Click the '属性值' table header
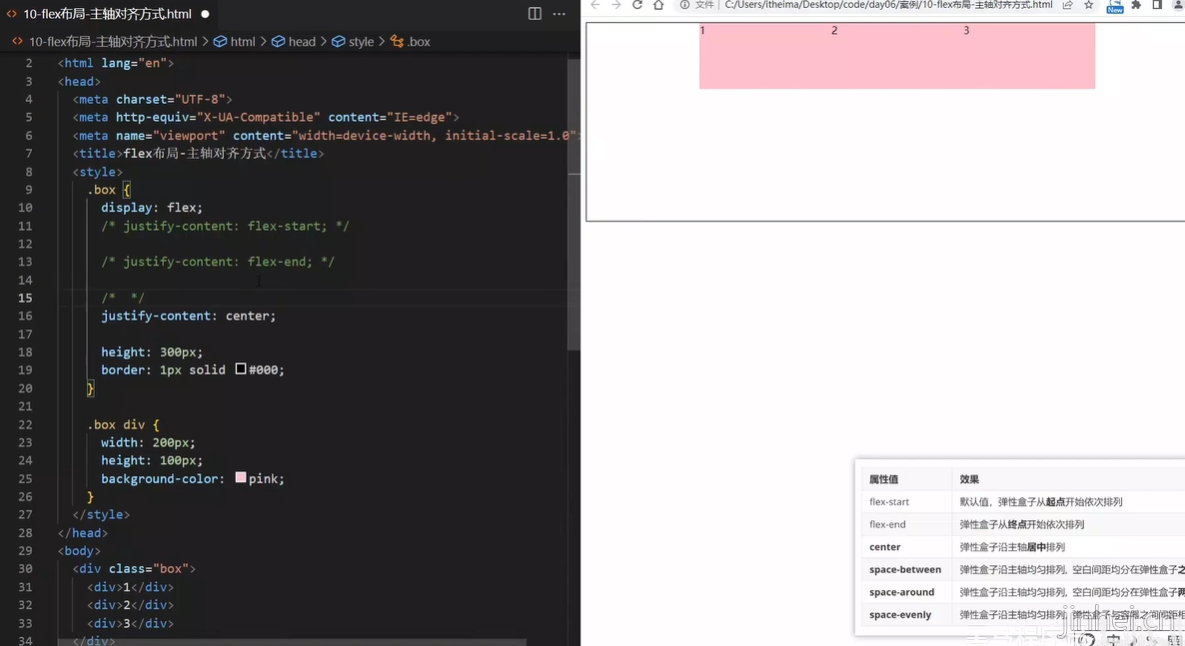Viewport: 1185px width, 646px height. (x=883, y=479)
